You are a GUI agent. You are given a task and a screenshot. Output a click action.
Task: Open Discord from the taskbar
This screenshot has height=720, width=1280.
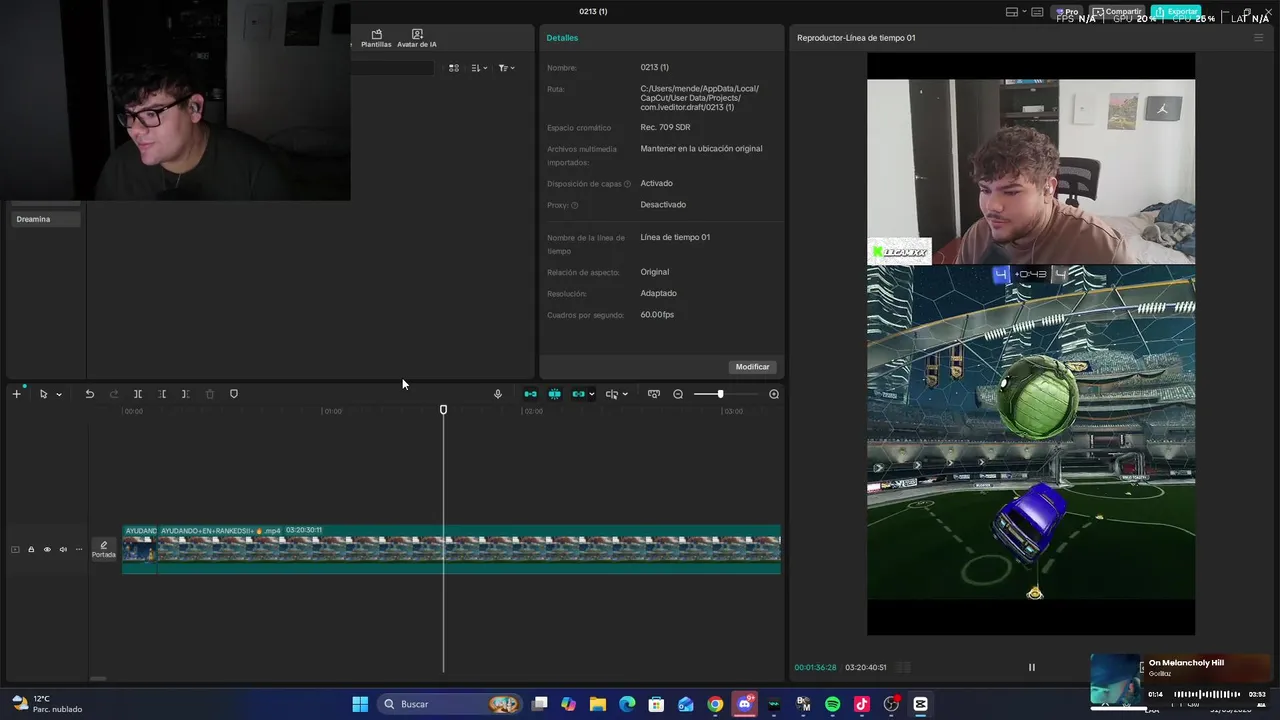point(745,704)
